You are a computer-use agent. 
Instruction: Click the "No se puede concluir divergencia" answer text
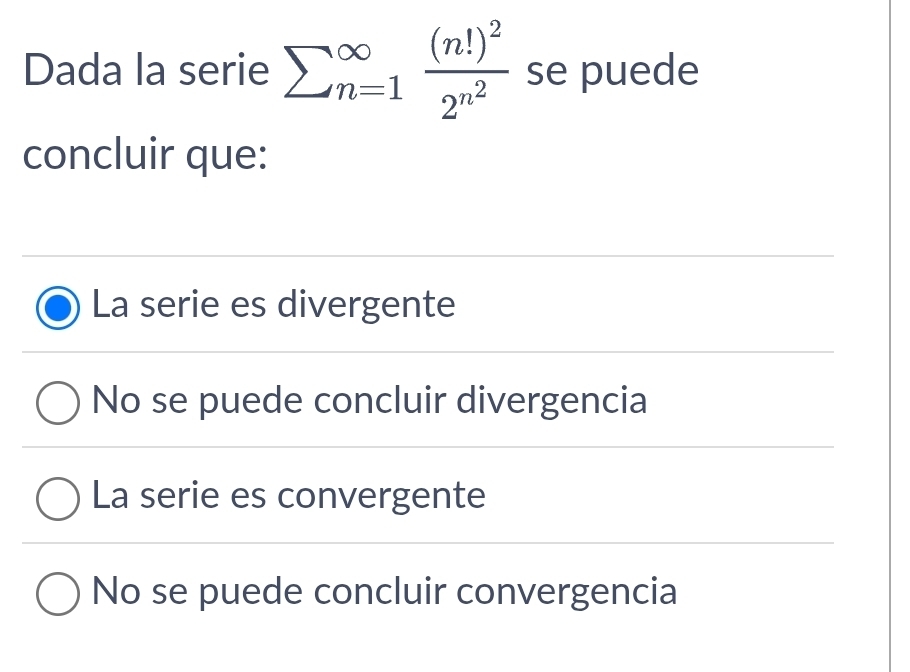pos(369,401)
